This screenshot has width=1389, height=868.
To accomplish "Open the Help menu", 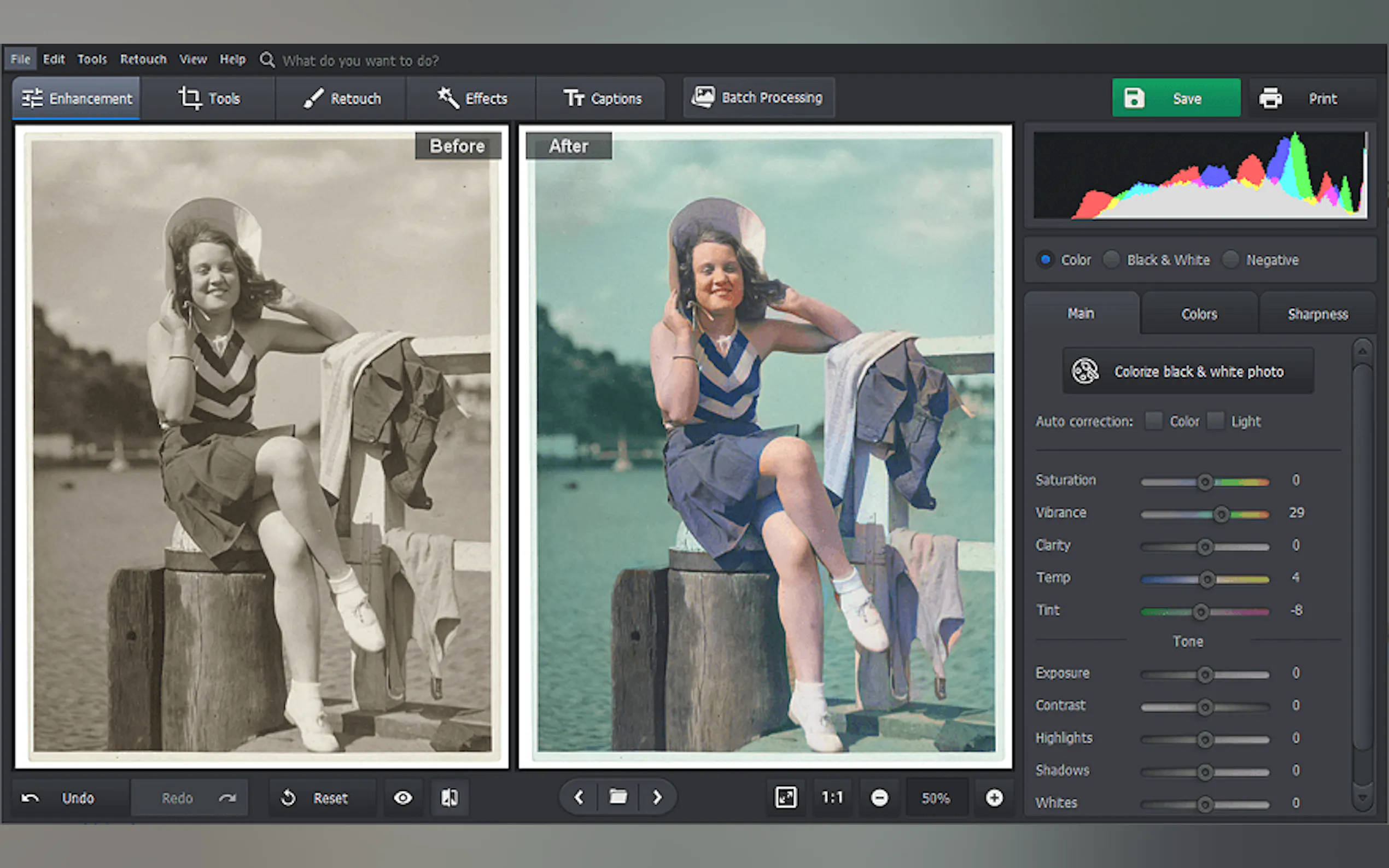I will 232,59.
